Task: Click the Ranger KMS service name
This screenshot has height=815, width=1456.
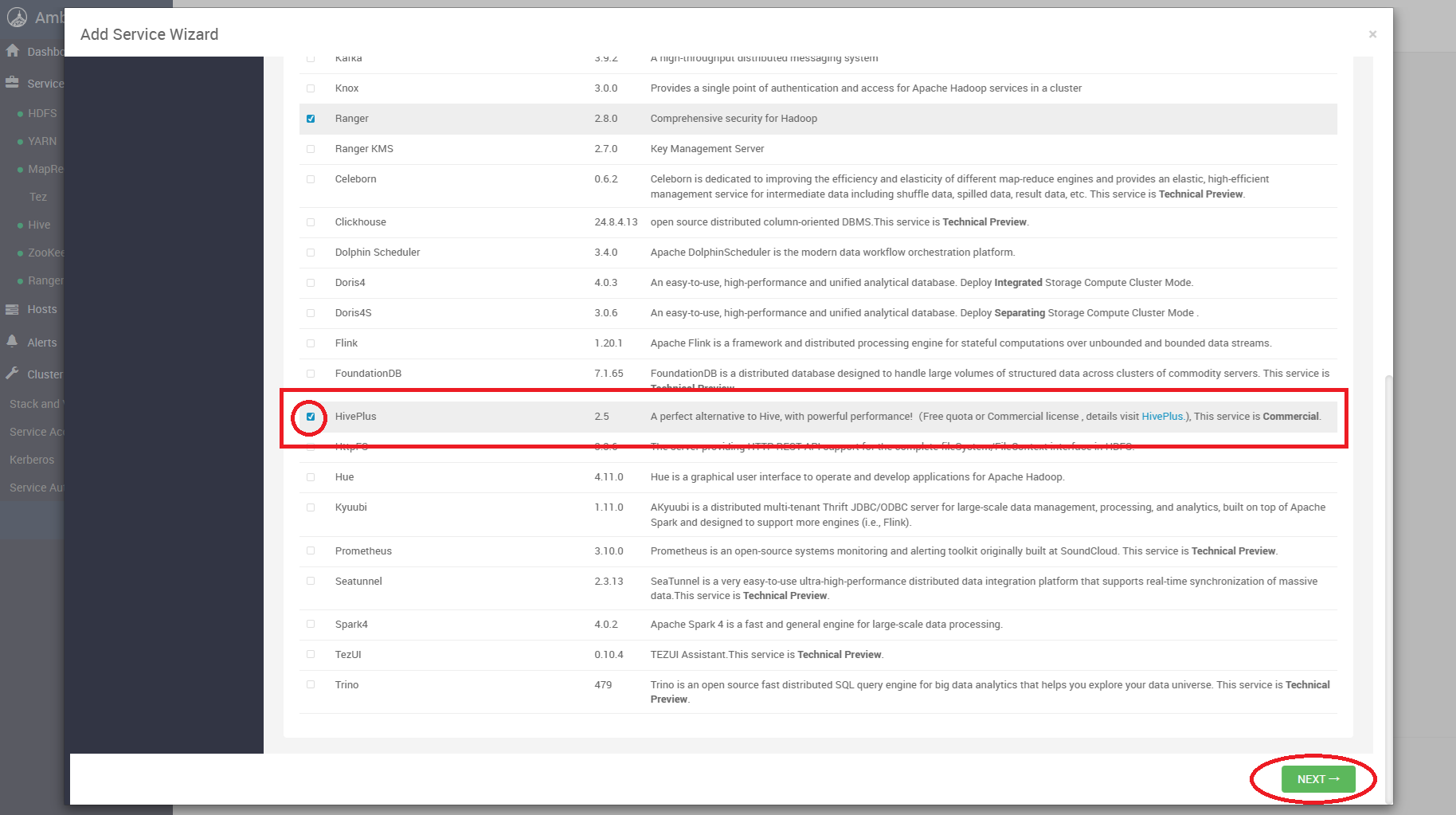Action: pos(364,149)
